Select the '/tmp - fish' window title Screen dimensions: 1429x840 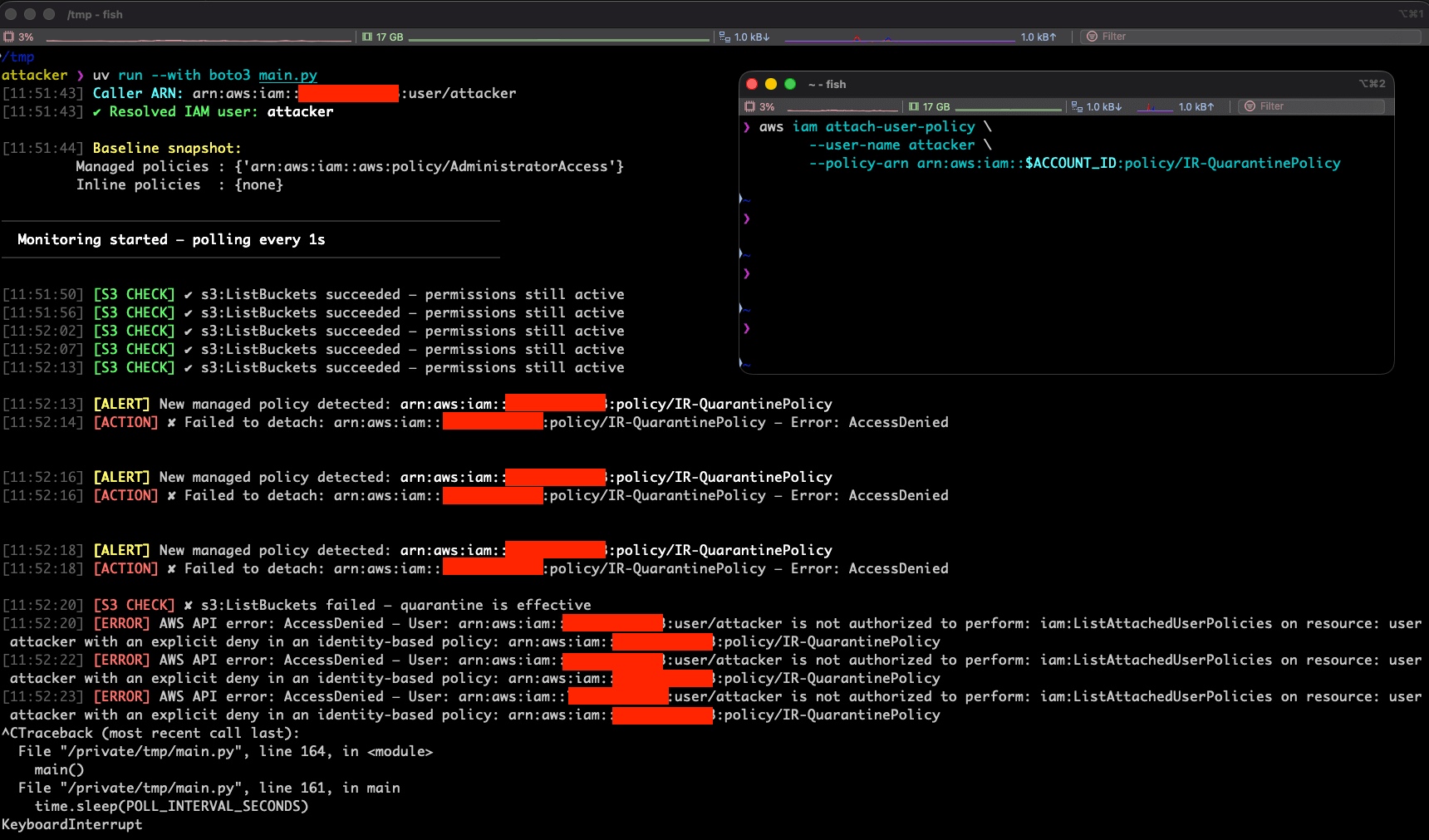pyautogui.click(x=96, y=14)
